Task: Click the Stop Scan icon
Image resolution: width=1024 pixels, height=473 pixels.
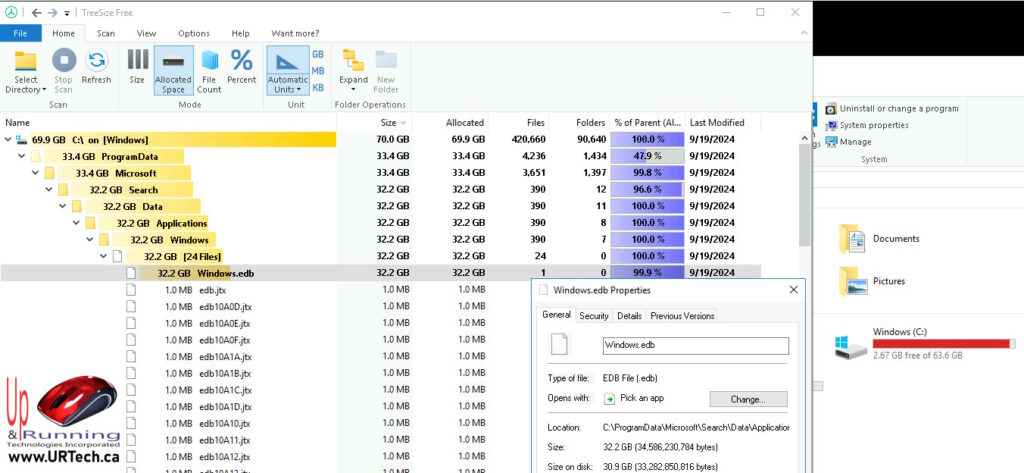Action: tap(63, 62)
